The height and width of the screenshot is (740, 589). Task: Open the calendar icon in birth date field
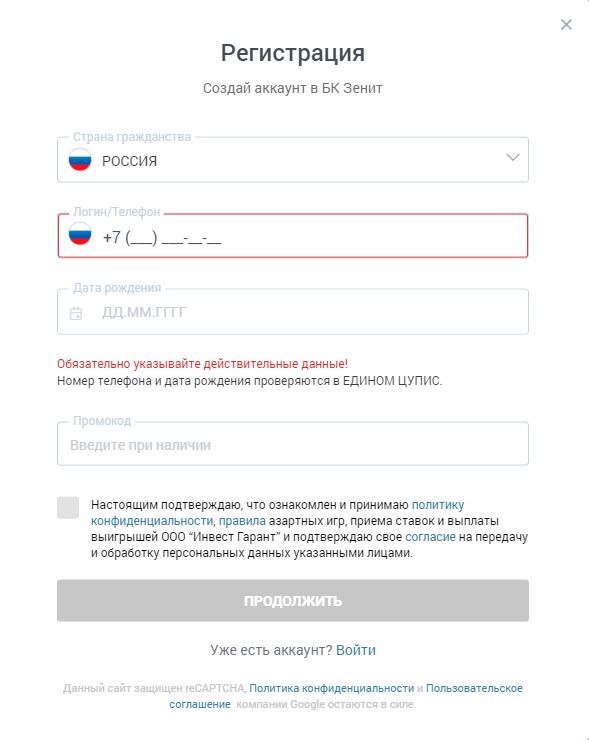point(76,313)
